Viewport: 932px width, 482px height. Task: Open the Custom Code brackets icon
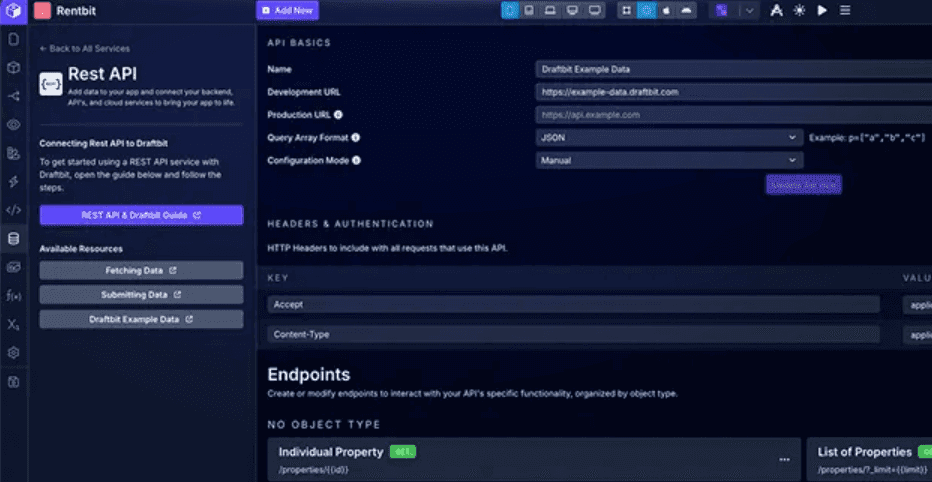13,210
